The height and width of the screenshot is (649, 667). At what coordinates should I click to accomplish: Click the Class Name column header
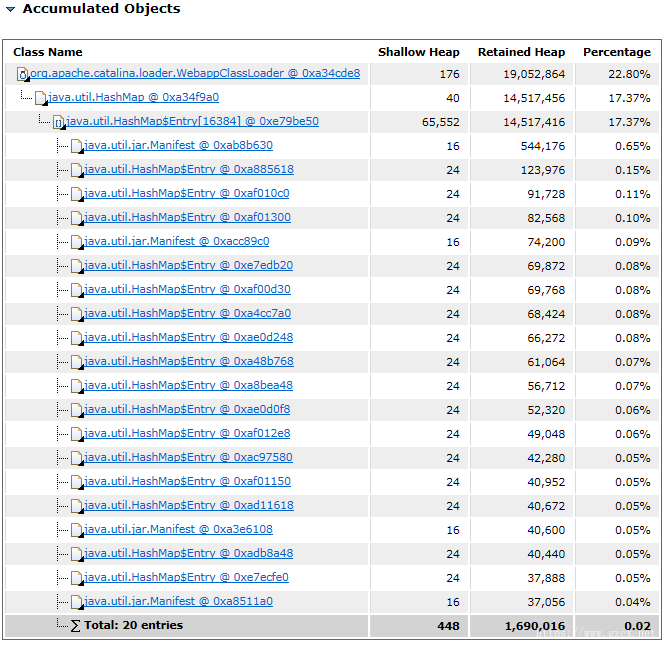pyautogui.click(x=48, y=52)
